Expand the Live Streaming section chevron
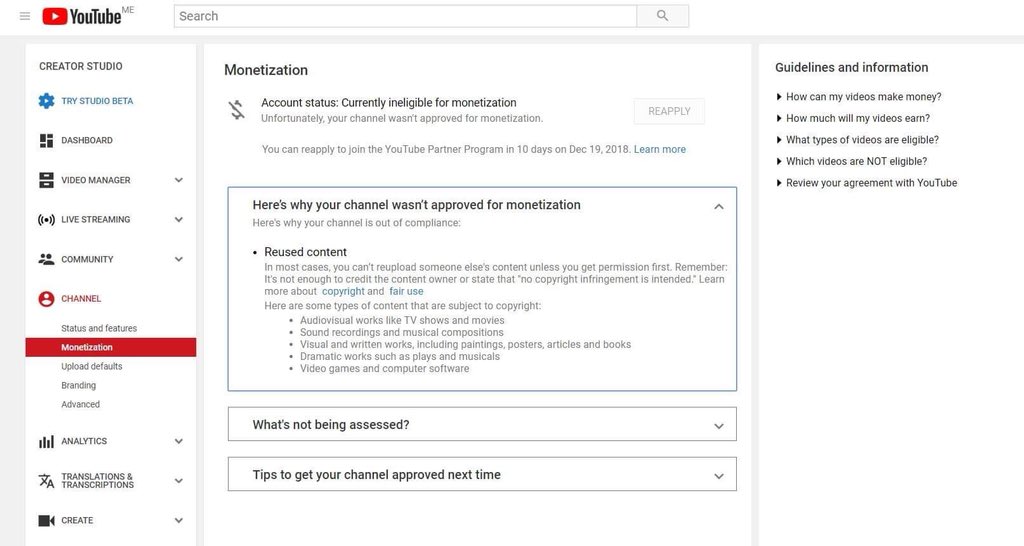 [178, 219]
